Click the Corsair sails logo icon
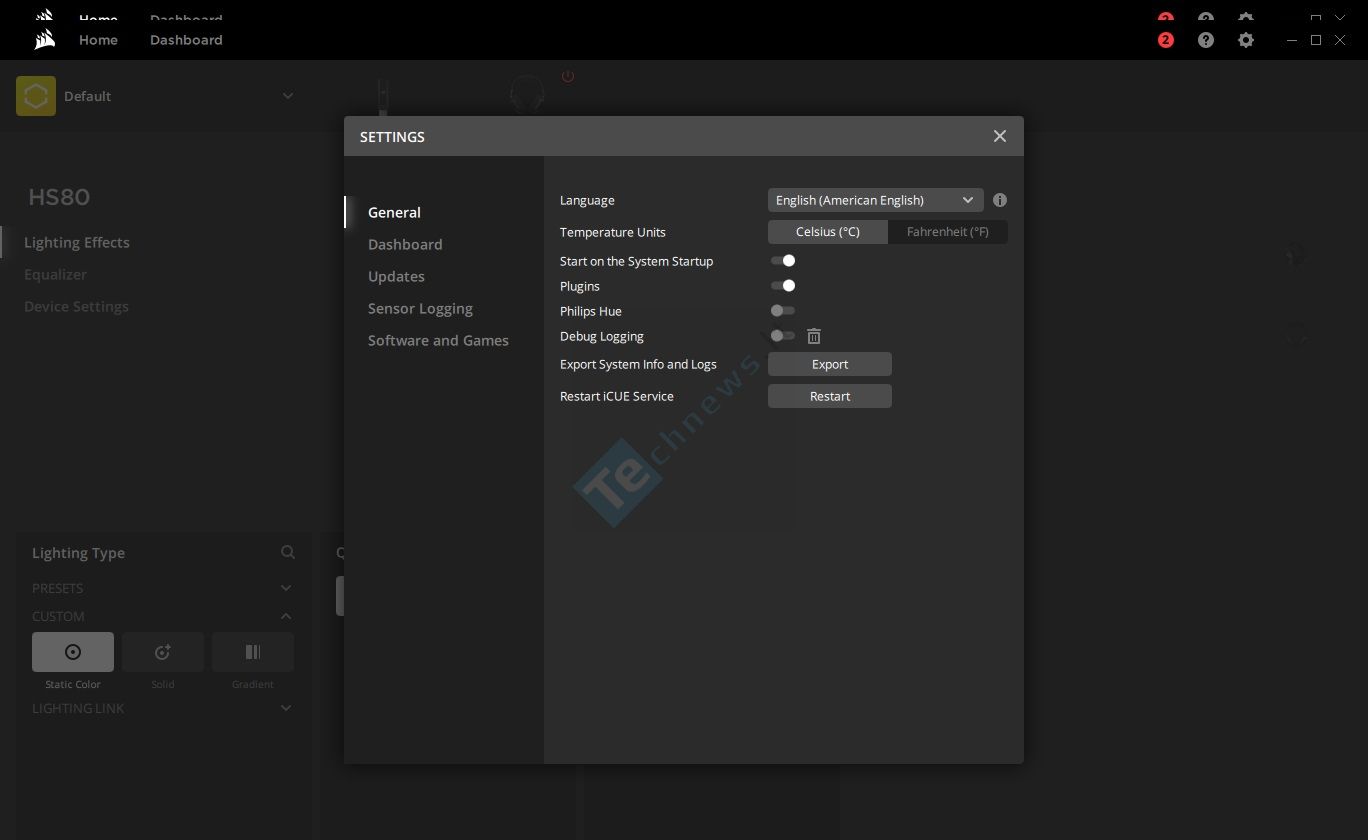 pyautogui.click(x=44, y=40)
